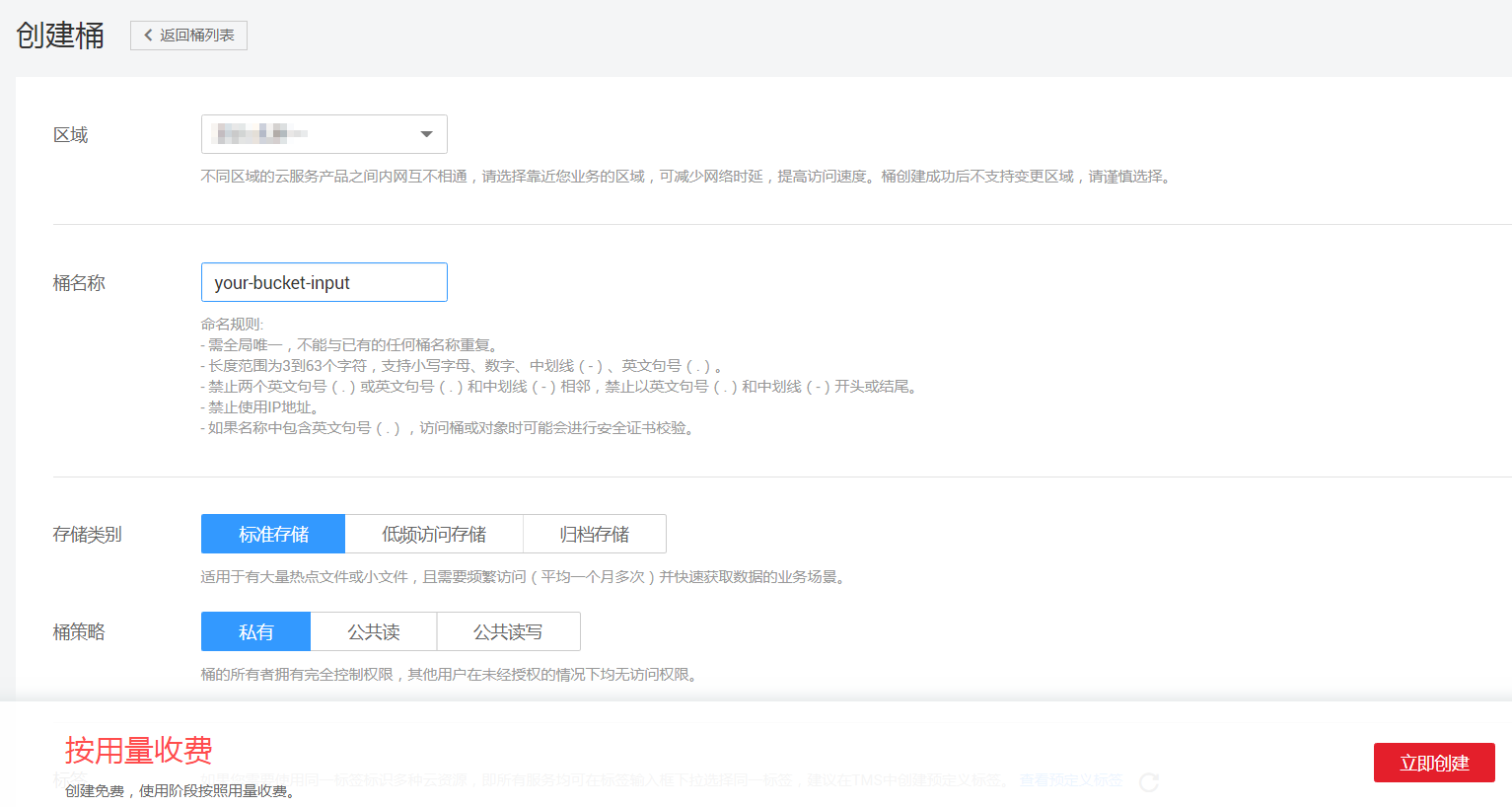Click the storage hint starting 适用于有大量热点文件
This screenshot has width=1512, height=807.
[525, 576]
